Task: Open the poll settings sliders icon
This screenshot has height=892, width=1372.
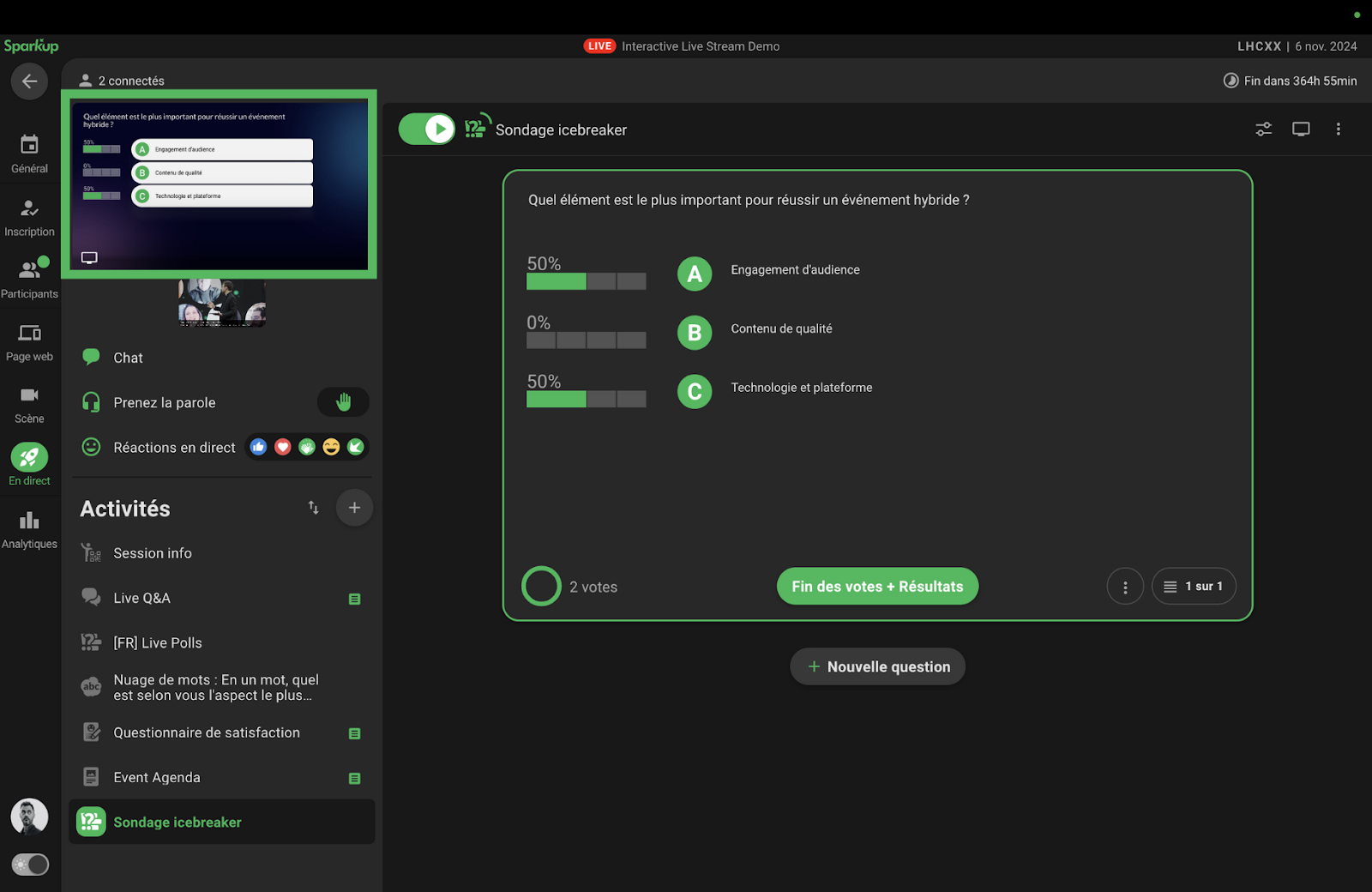Action: pos(1263,130)
